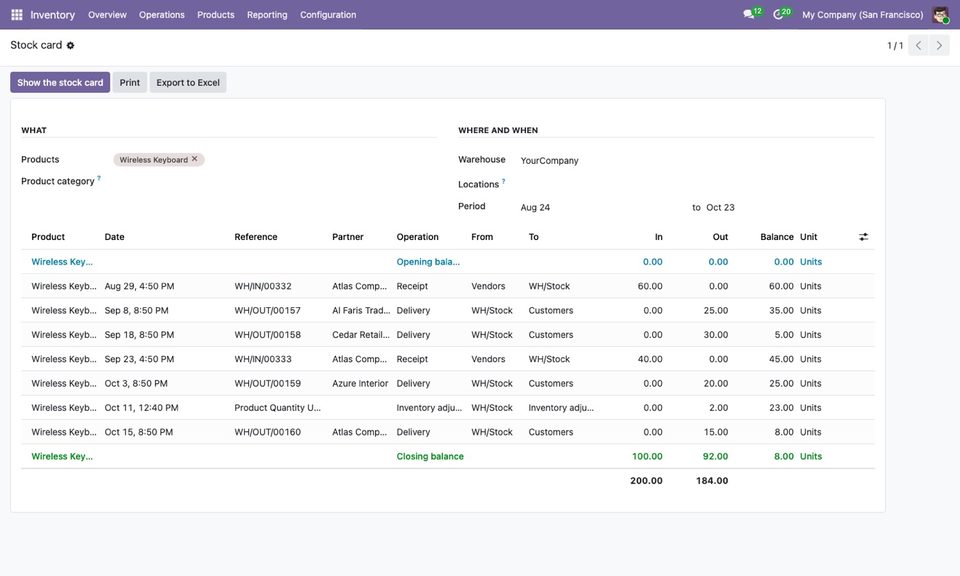Go to the previous record arrow

(x=918, y=45)
